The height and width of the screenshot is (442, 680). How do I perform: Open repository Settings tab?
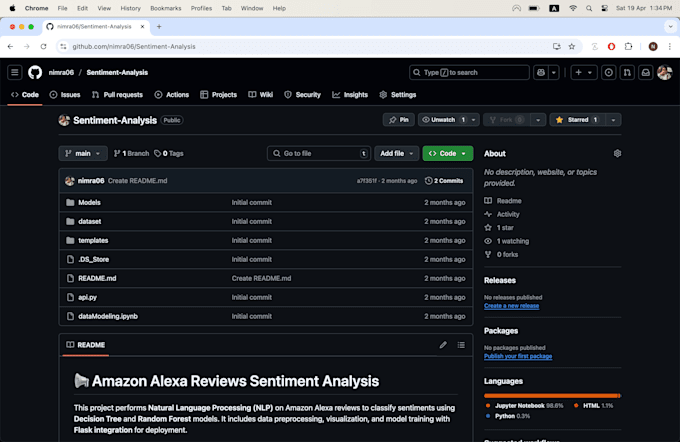coord(398,95)
